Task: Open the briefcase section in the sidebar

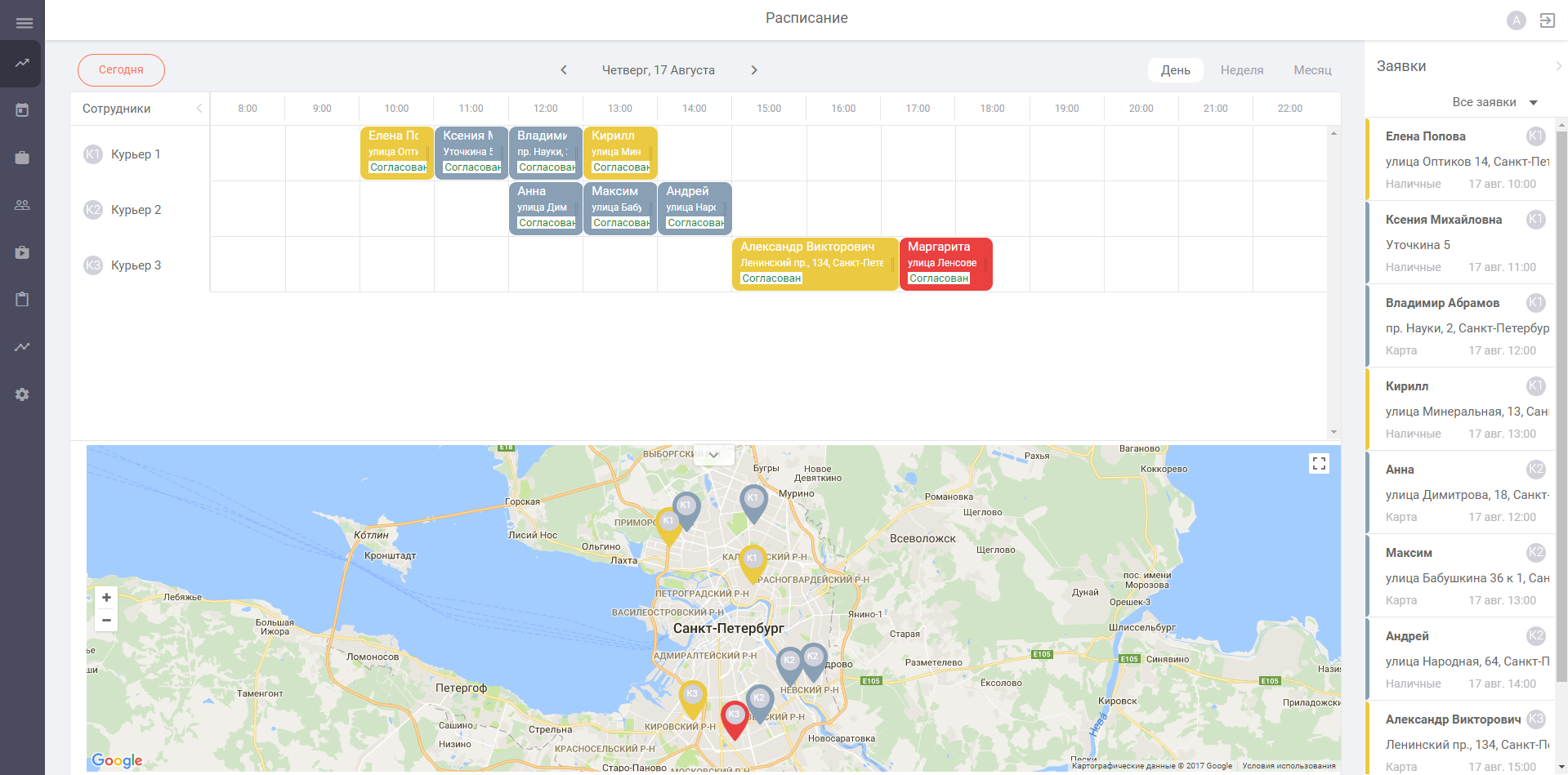Action: point(22,158)
